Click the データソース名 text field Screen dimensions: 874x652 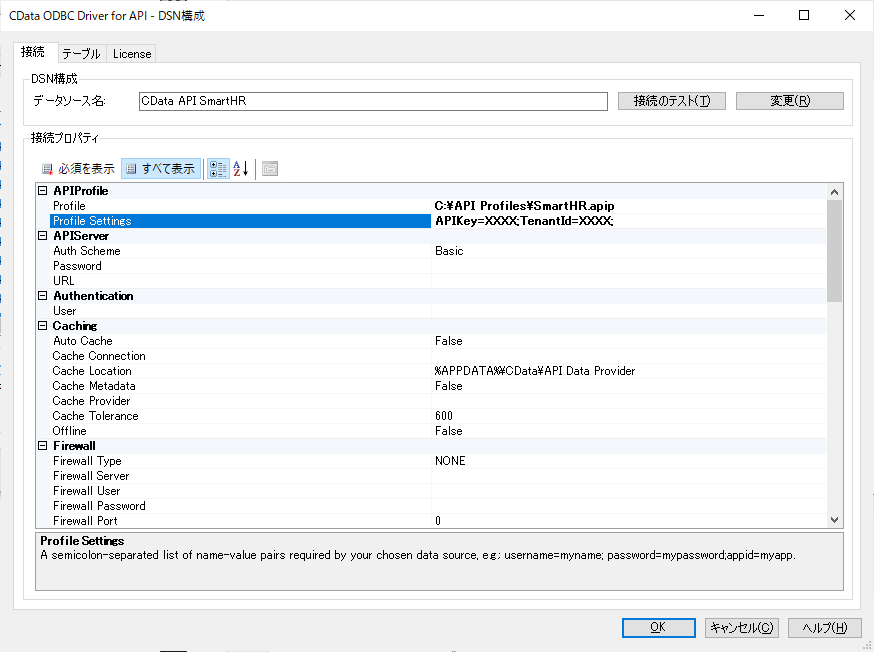[x=372, y=101]
